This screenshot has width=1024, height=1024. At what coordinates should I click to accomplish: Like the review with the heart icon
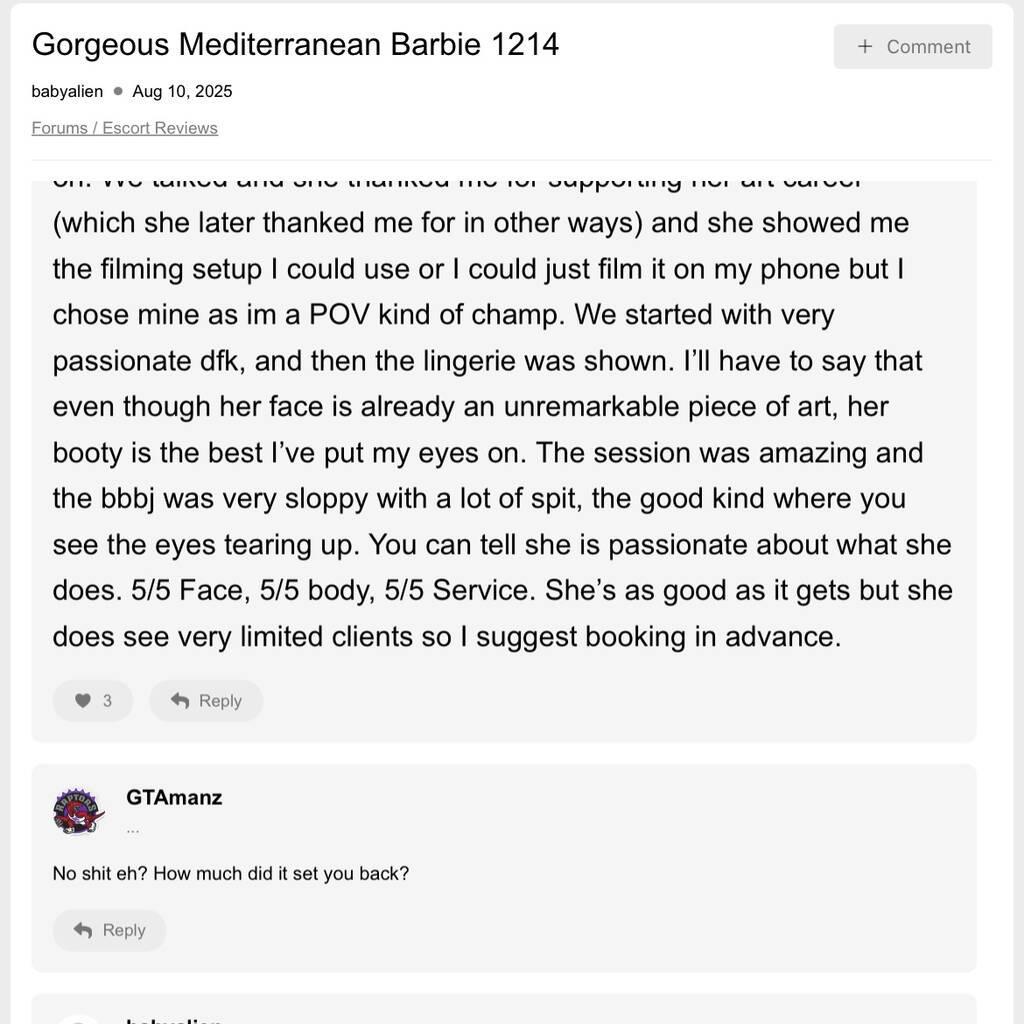[x=83, y=701]
